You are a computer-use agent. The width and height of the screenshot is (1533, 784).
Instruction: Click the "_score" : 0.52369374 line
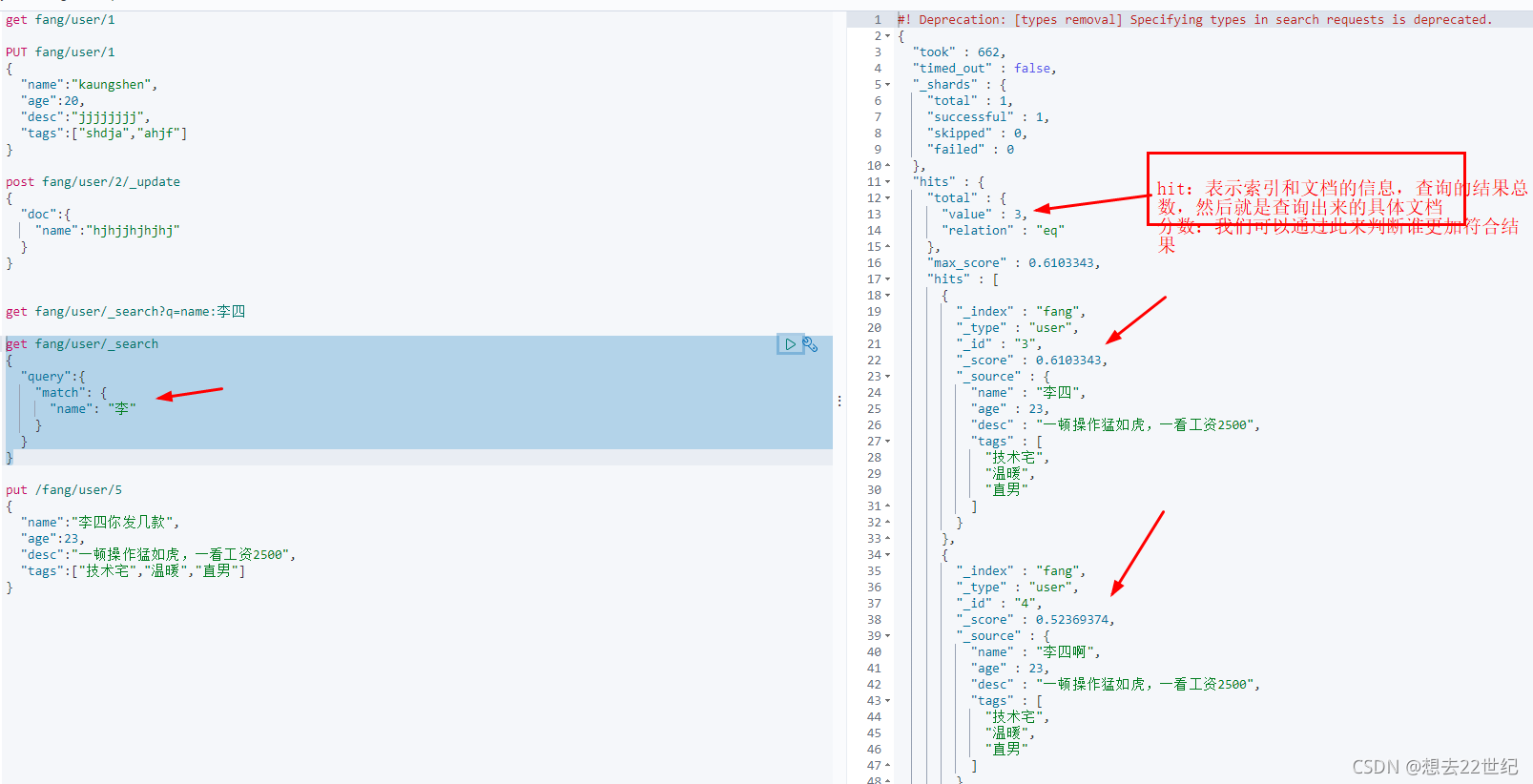(1035, 620)
